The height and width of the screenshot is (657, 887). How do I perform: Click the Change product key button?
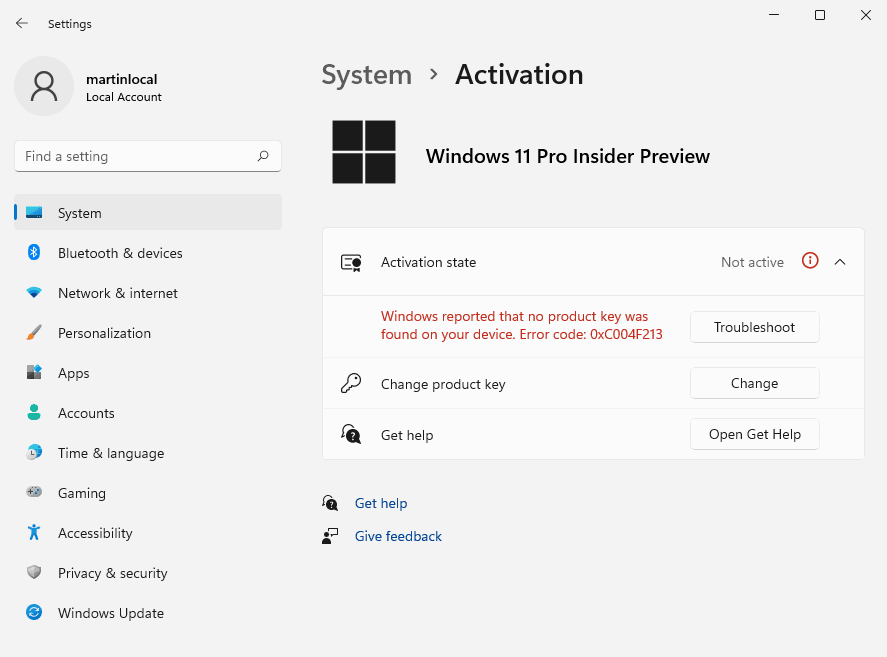[x=755, y=383]
